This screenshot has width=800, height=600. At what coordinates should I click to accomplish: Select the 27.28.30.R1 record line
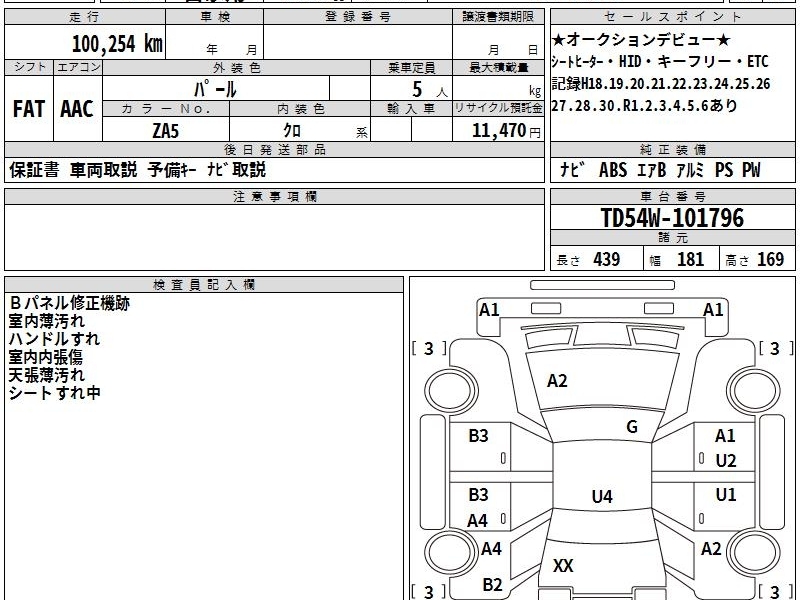(x=645, y=106)
